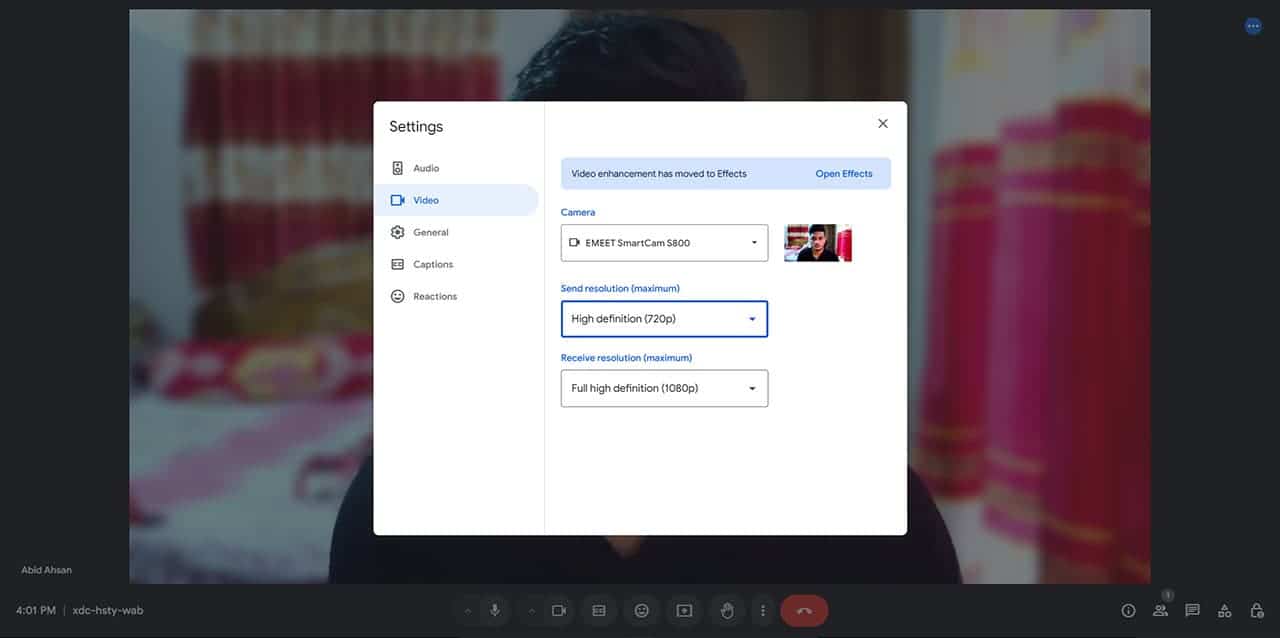Open the activities shapes icon
This screenshot has width=1280, height=638.
pyautogui.click(x=1224, y=611)
